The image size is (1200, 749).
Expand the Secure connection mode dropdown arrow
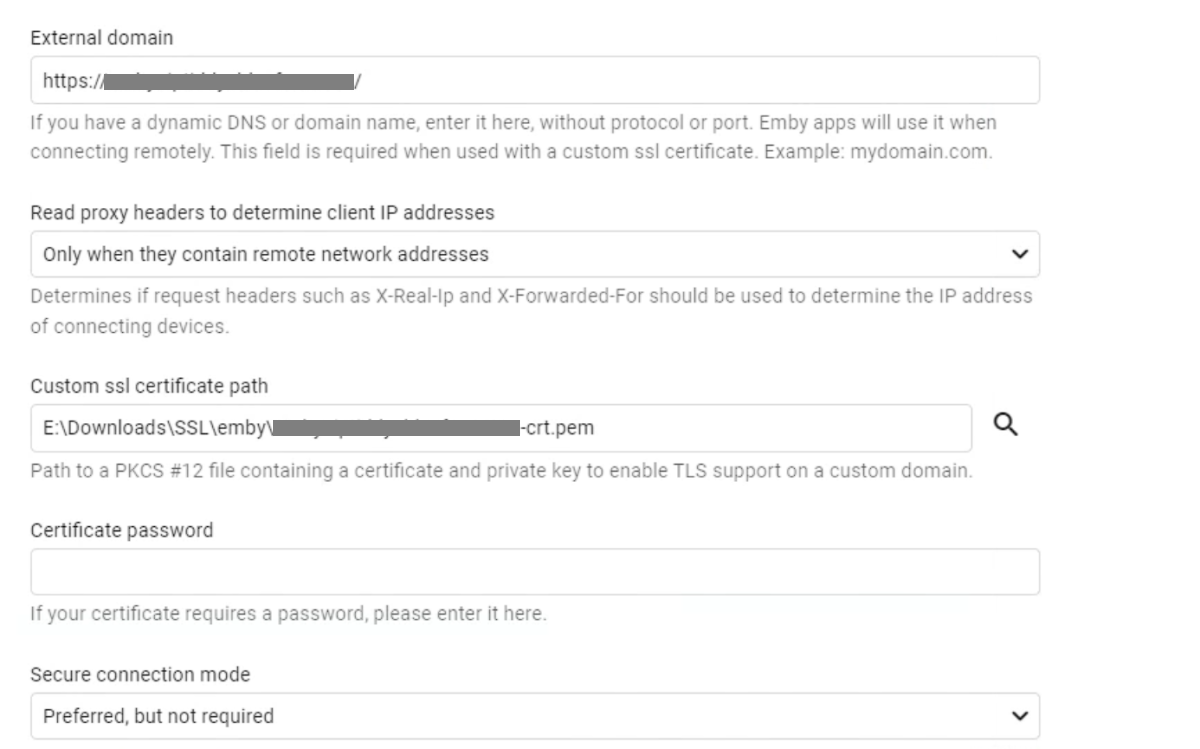coord(1019,716)
